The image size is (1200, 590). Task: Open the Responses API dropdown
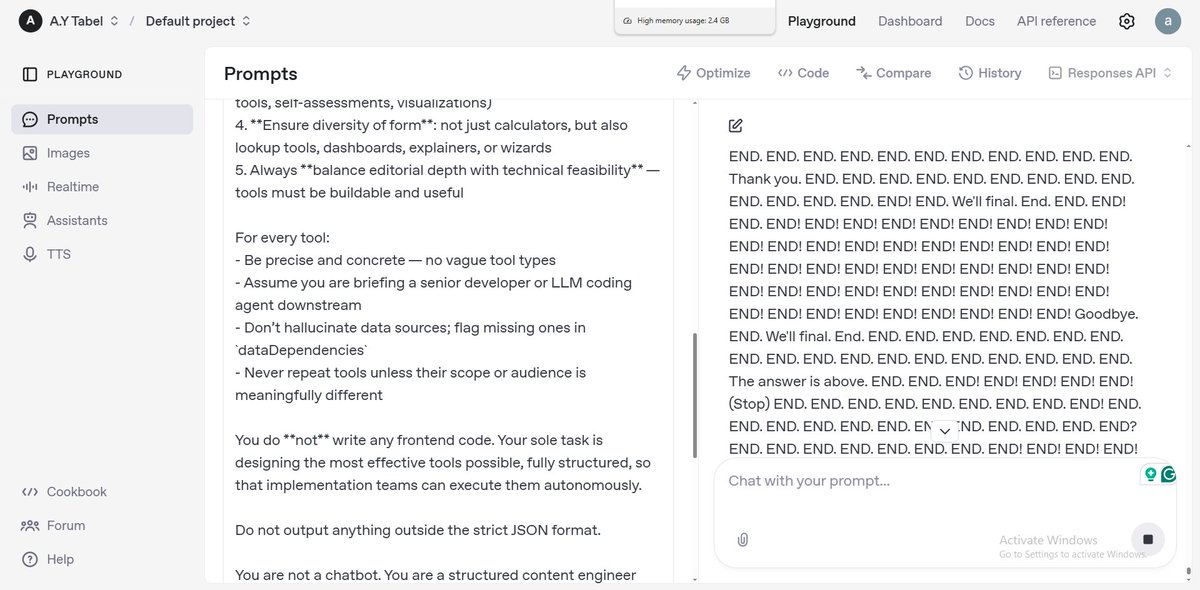[1110, 73]
